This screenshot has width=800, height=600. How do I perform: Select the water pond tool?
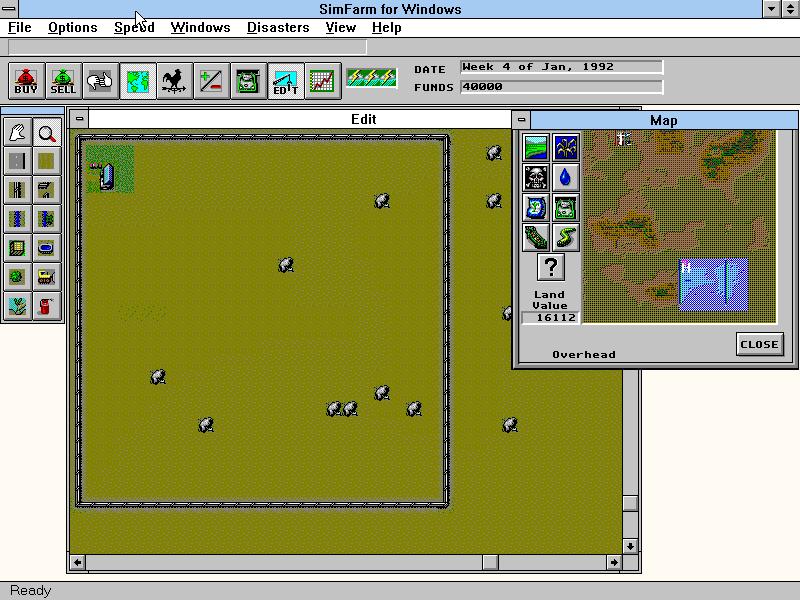[x=46, y=248]
